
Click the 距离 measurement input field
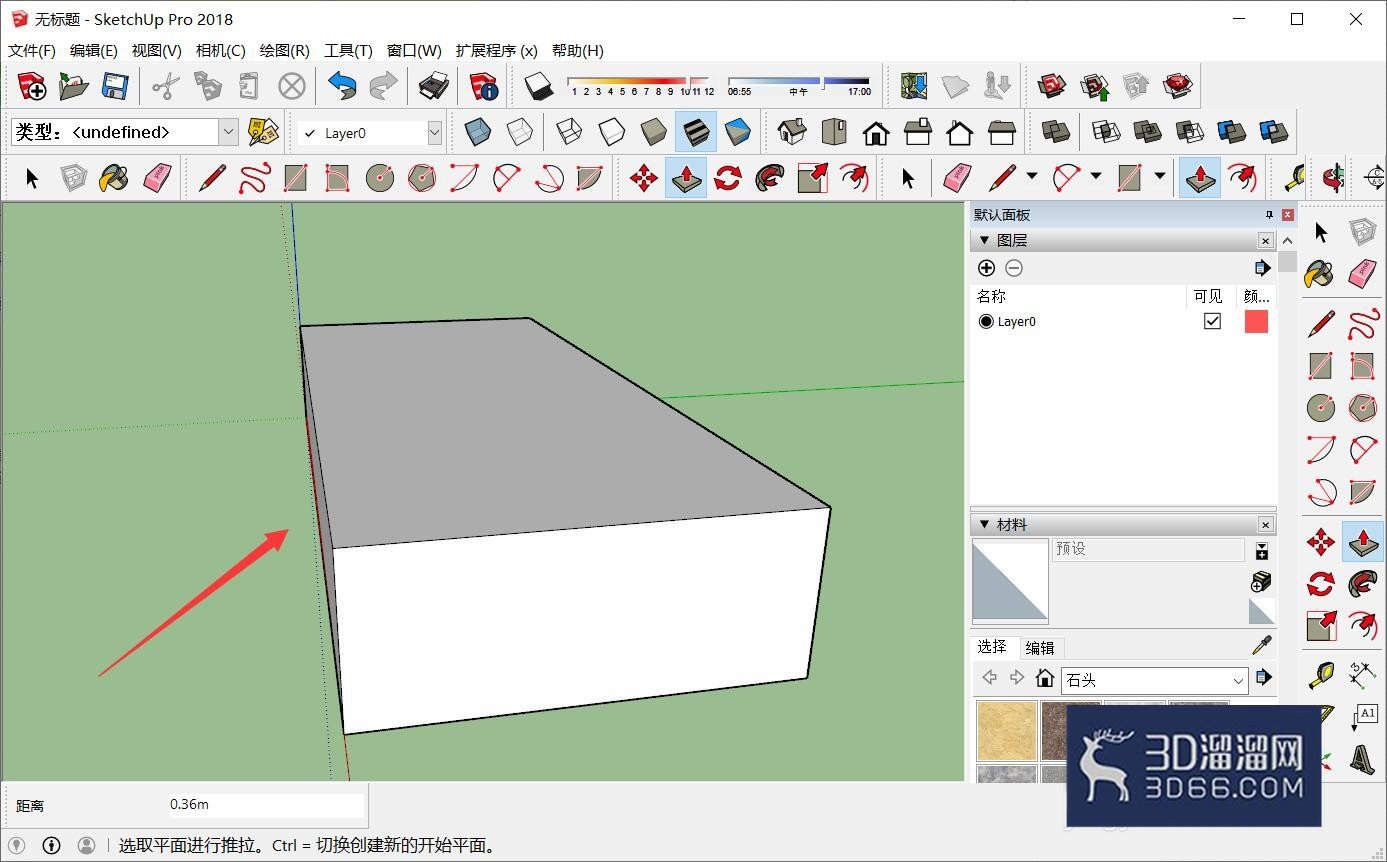(266, 805)
